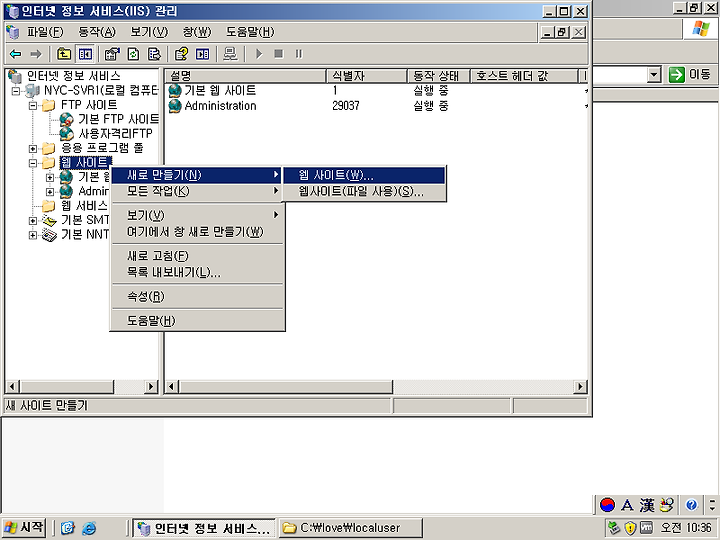Screen dimensions: 720x540
Task: Click the Forward arrow toolbar icon
Action: tap(36, 54)
